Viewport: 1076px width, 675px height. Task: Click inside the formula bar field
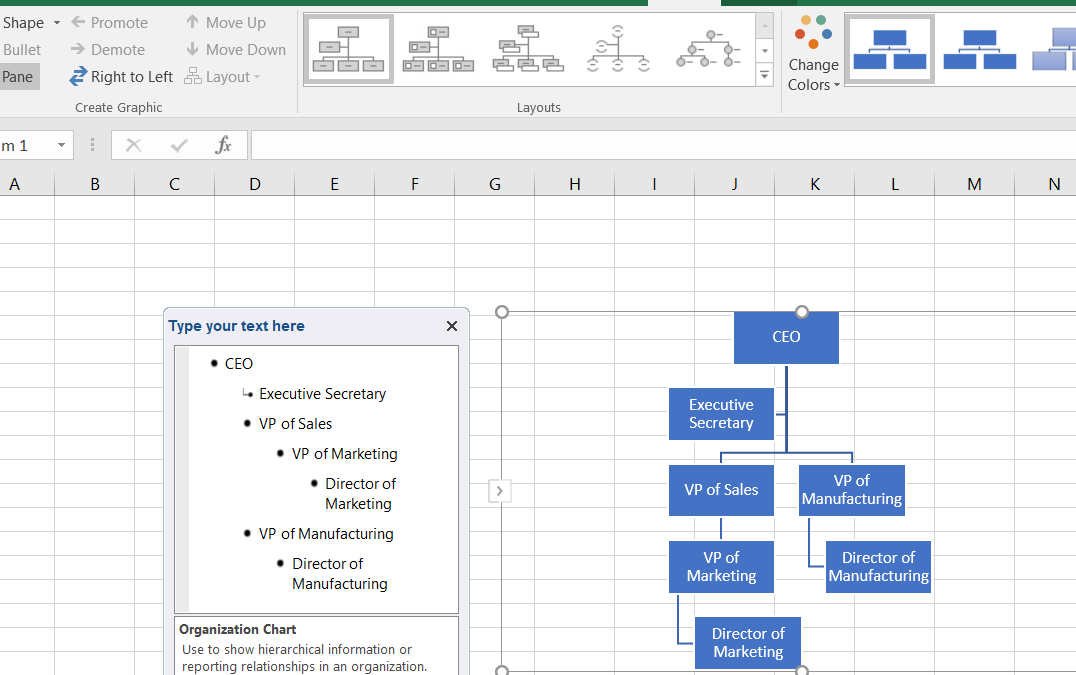pos(663,145)
